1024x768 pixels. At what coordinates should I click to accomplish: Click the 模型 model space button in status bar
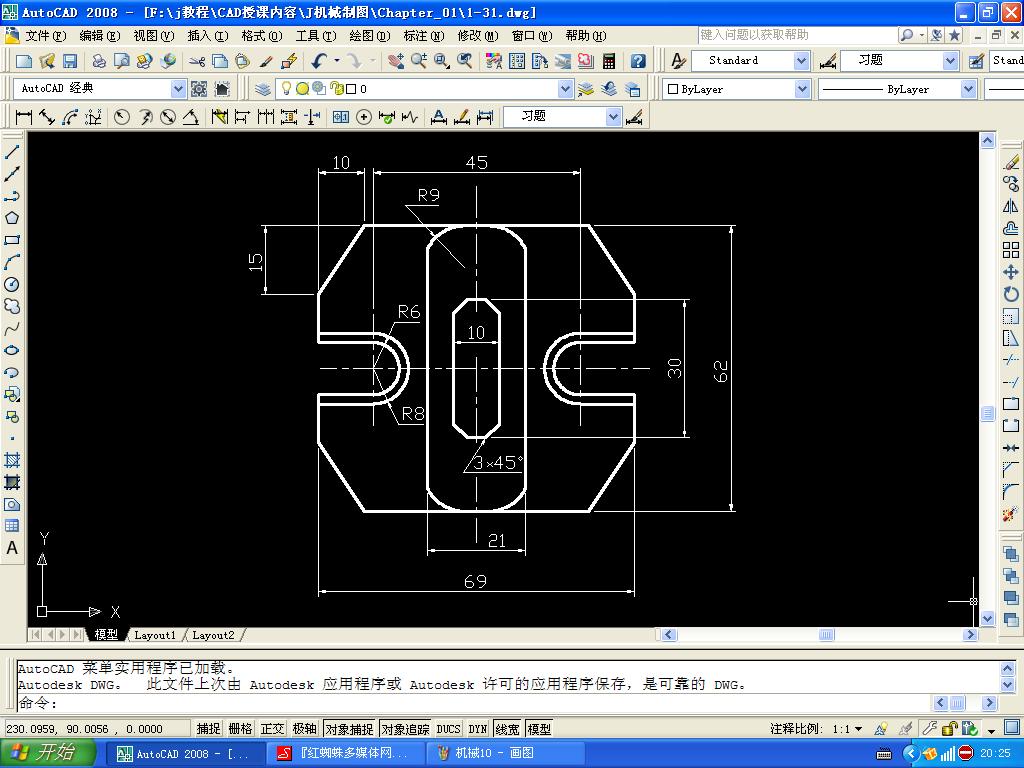point(539,729)
